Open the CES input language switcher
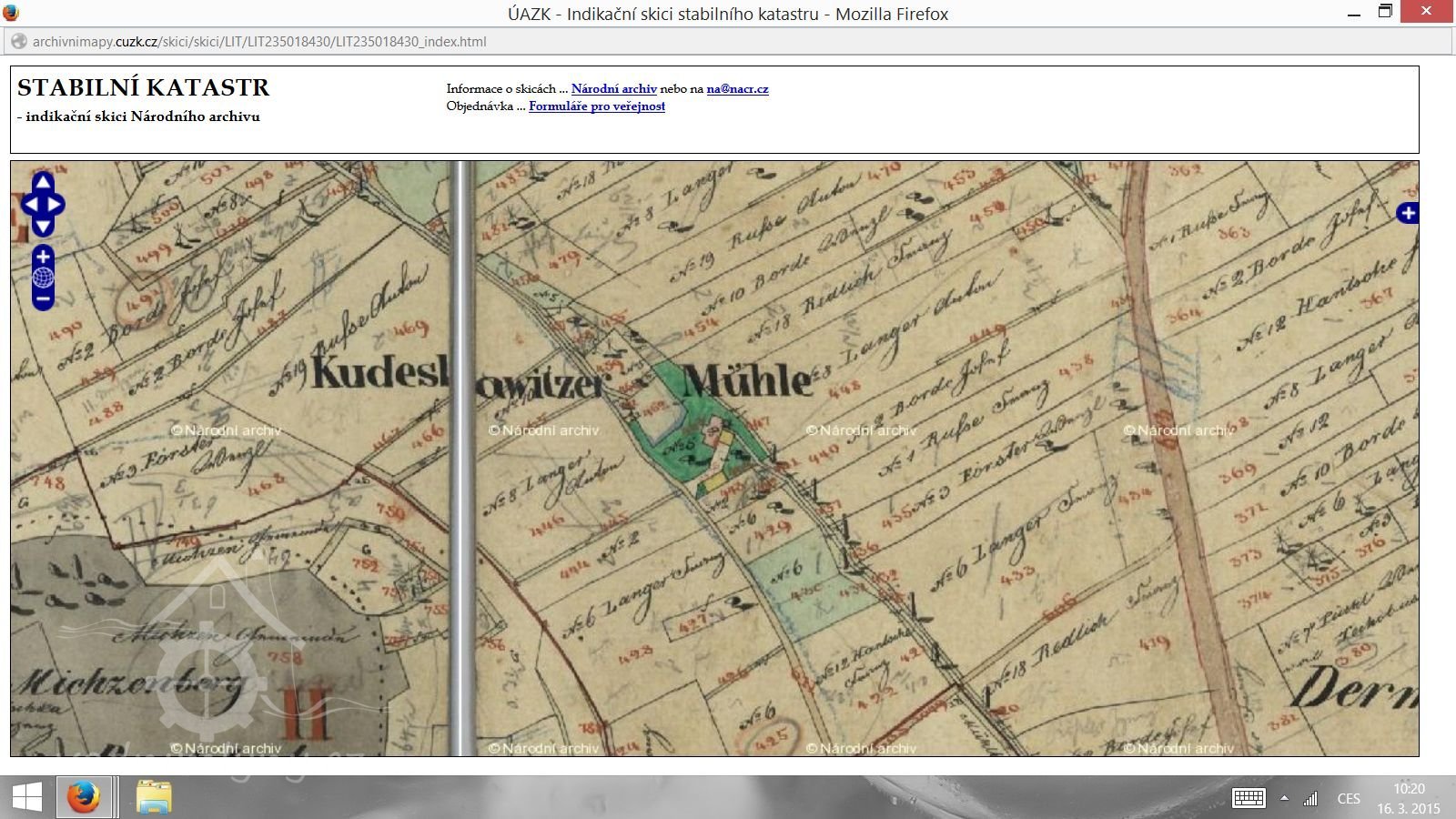Viewport: 1456px width, 819px height. click(x=1349, y=798)
